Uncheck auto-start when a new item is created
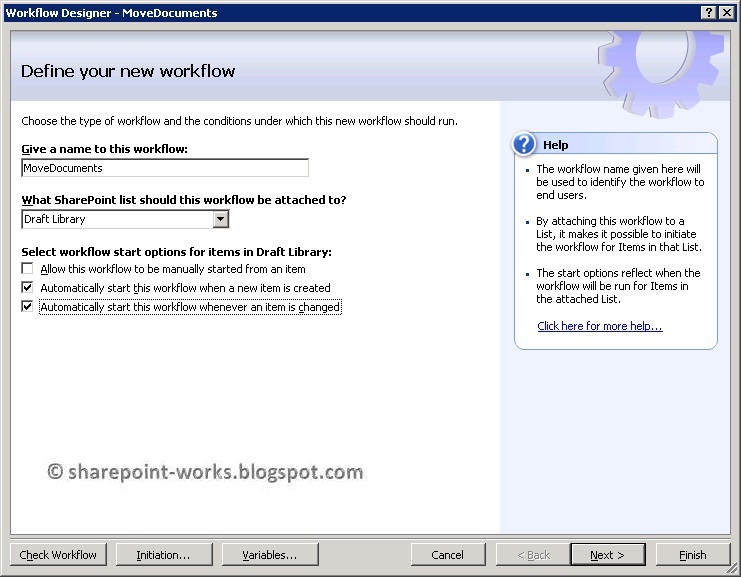 tap(27, 287)
